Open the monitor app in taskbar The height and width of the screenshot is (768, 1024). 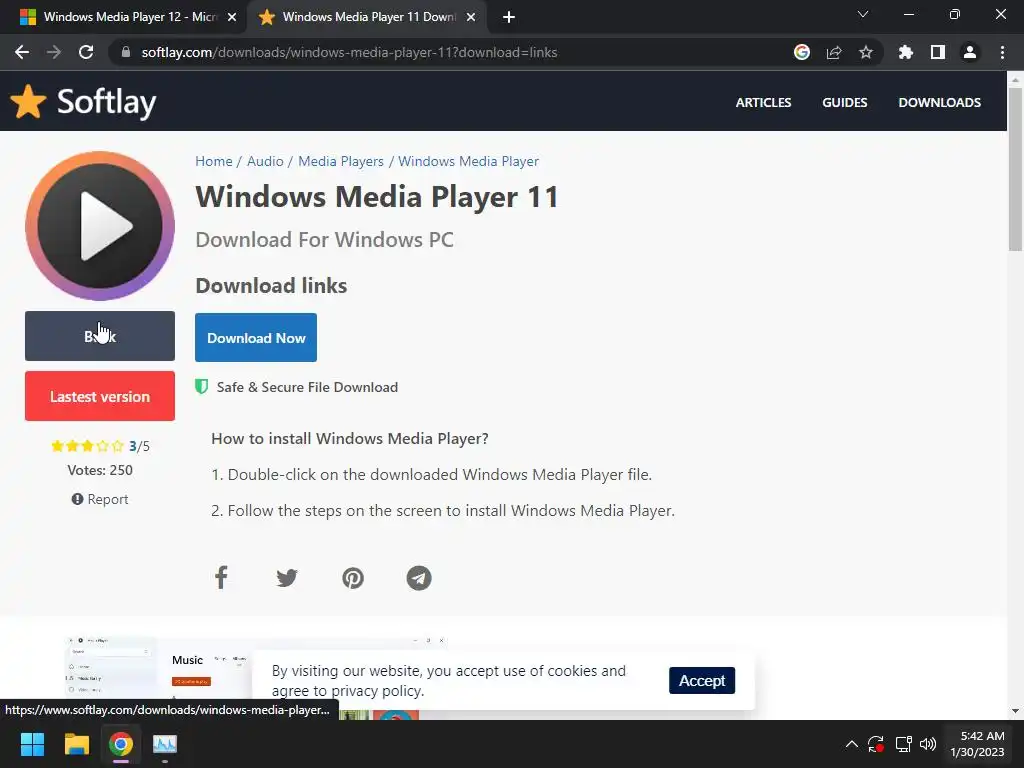click(x=165, y=744)
